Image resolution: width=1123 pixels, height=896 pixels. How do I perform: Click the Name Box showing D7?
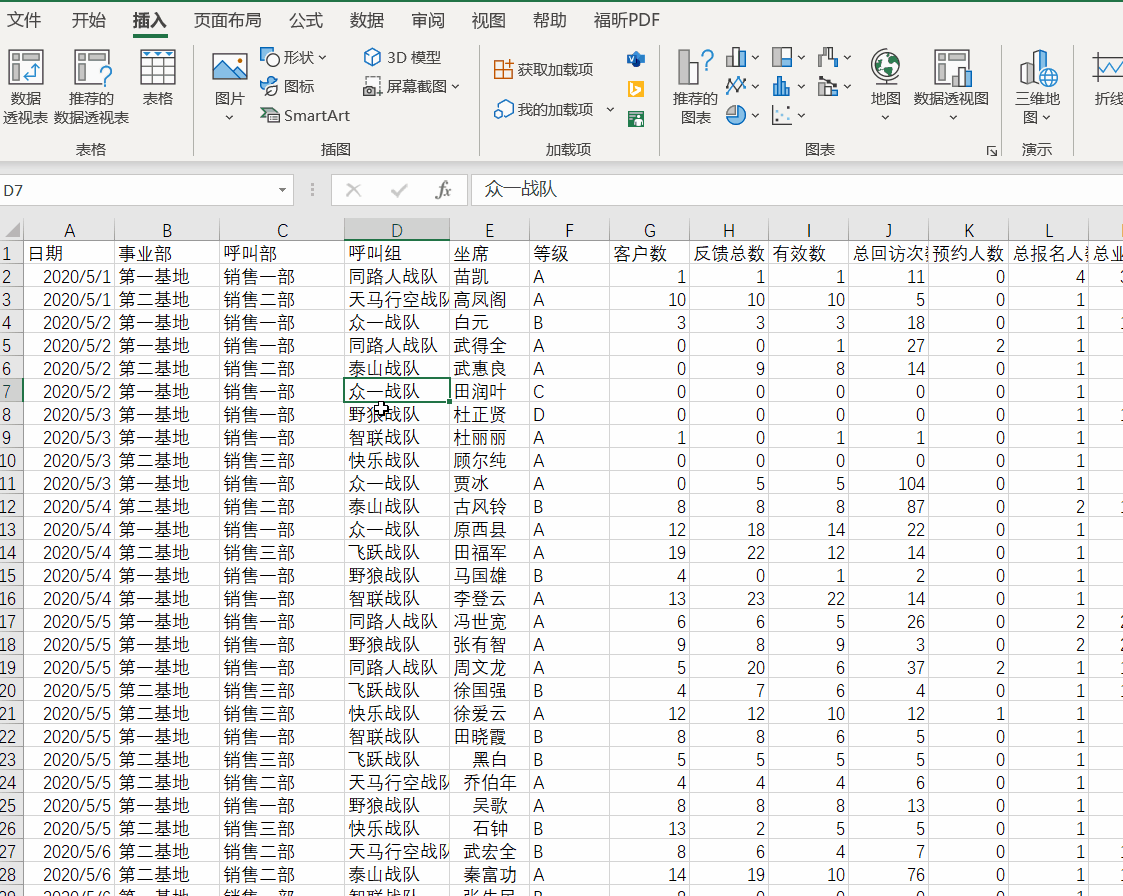[136, 190]
